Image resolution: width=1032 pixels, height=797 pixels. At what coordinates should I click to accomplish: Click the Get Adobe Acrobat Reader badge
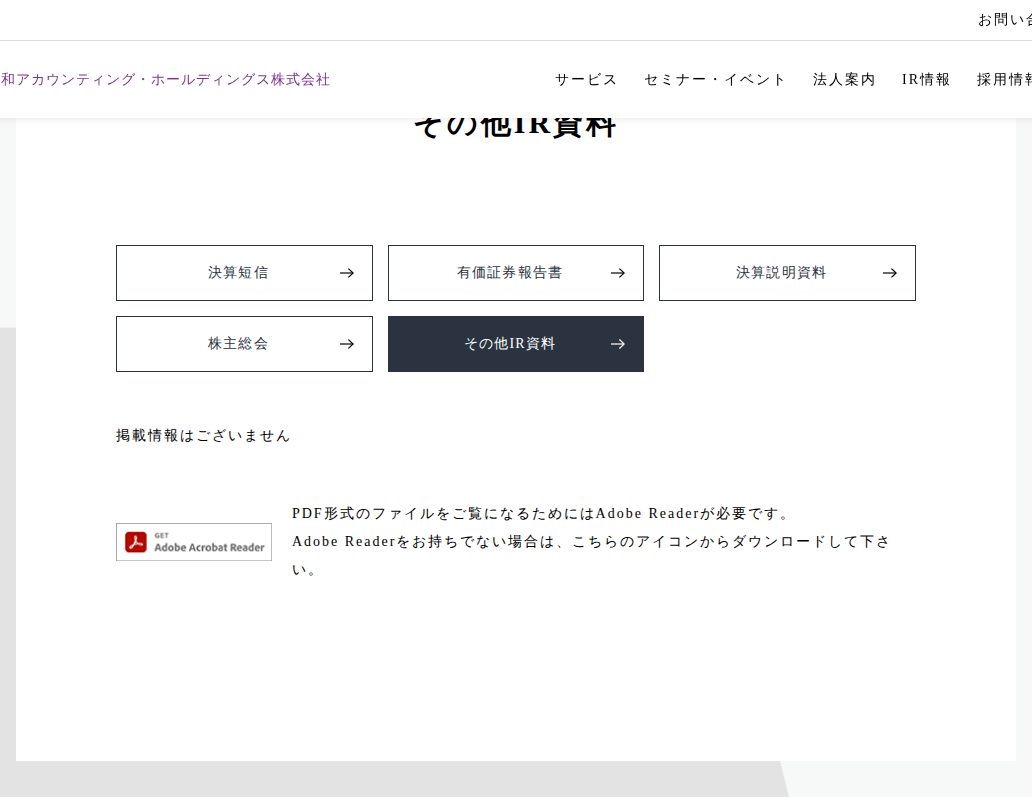click(x=194, y=542)
